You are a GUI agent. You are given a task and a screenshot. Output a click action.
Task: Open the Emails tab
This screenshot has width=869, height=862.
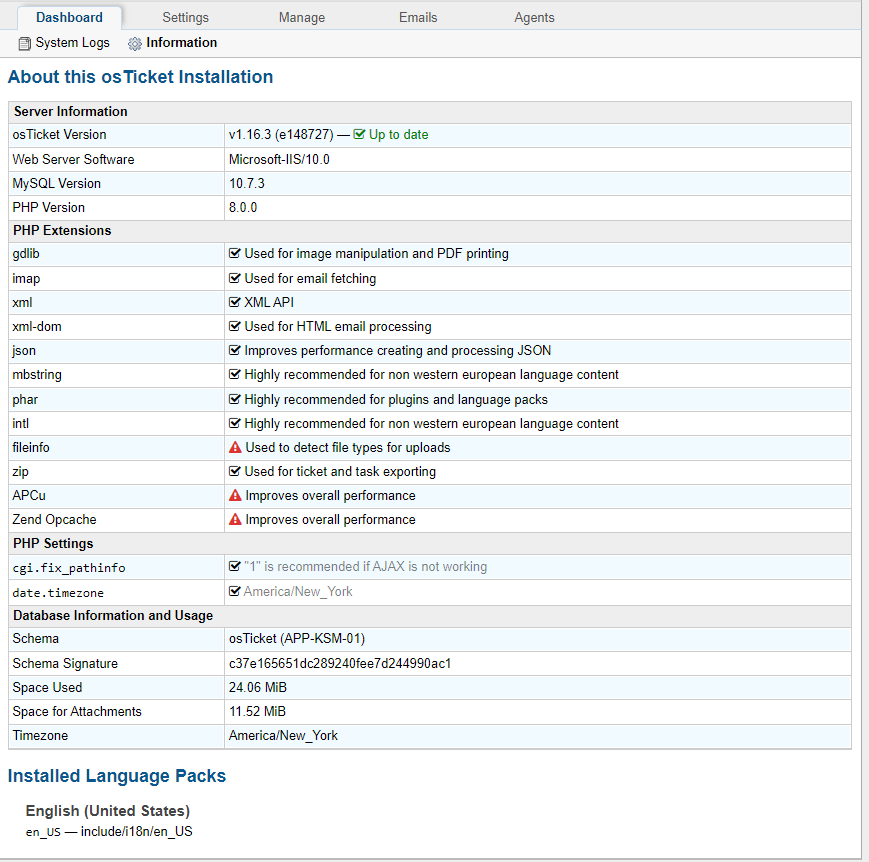pyautogui.click(x=418, y=18)
